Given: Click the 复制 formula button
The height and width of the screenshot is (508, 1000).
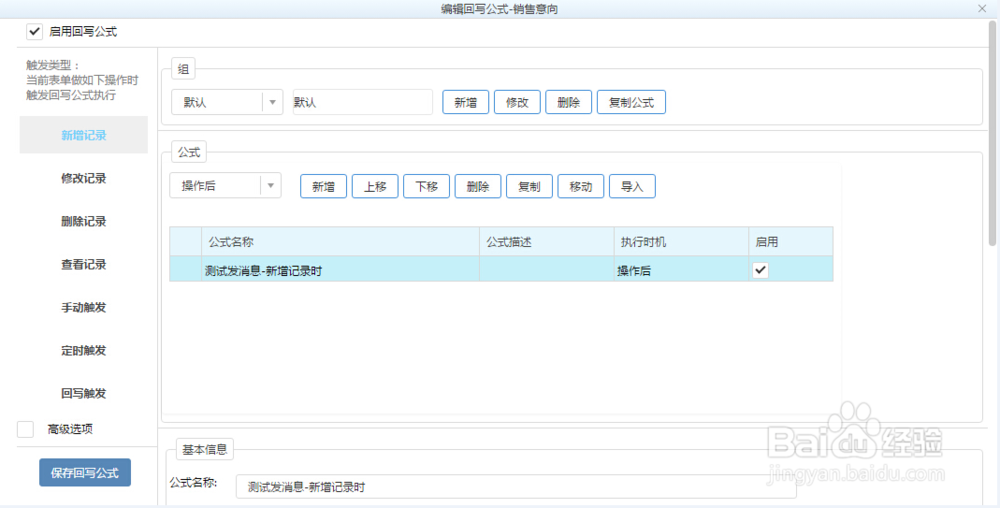Looking at the screenshot, I should (529, 186).
